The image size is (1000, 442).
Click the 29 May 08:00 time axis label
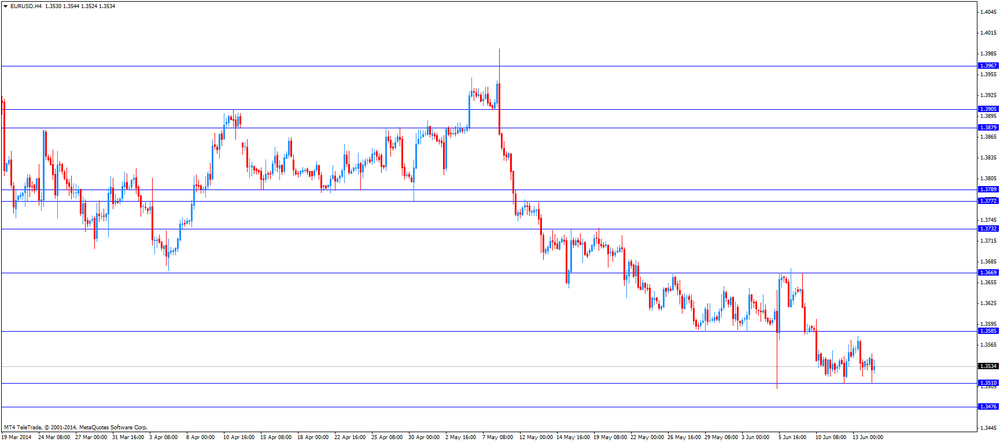pyautogui.click(x=721, y=438)
